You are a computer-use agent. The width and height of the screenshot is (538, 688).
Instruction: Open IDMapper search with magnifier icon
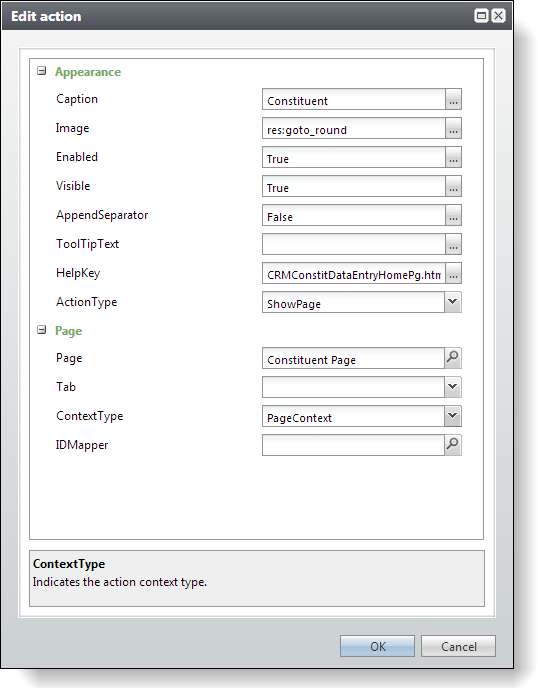click(x=452, y=445)
